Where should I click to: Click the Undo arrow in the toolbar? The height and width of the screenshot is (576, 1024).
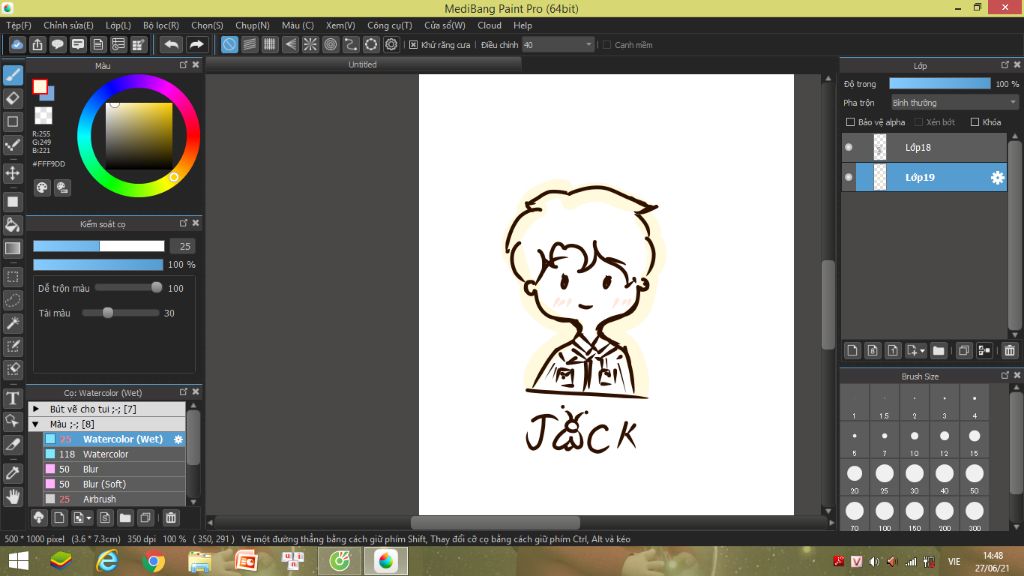click(x=171, y=44)
